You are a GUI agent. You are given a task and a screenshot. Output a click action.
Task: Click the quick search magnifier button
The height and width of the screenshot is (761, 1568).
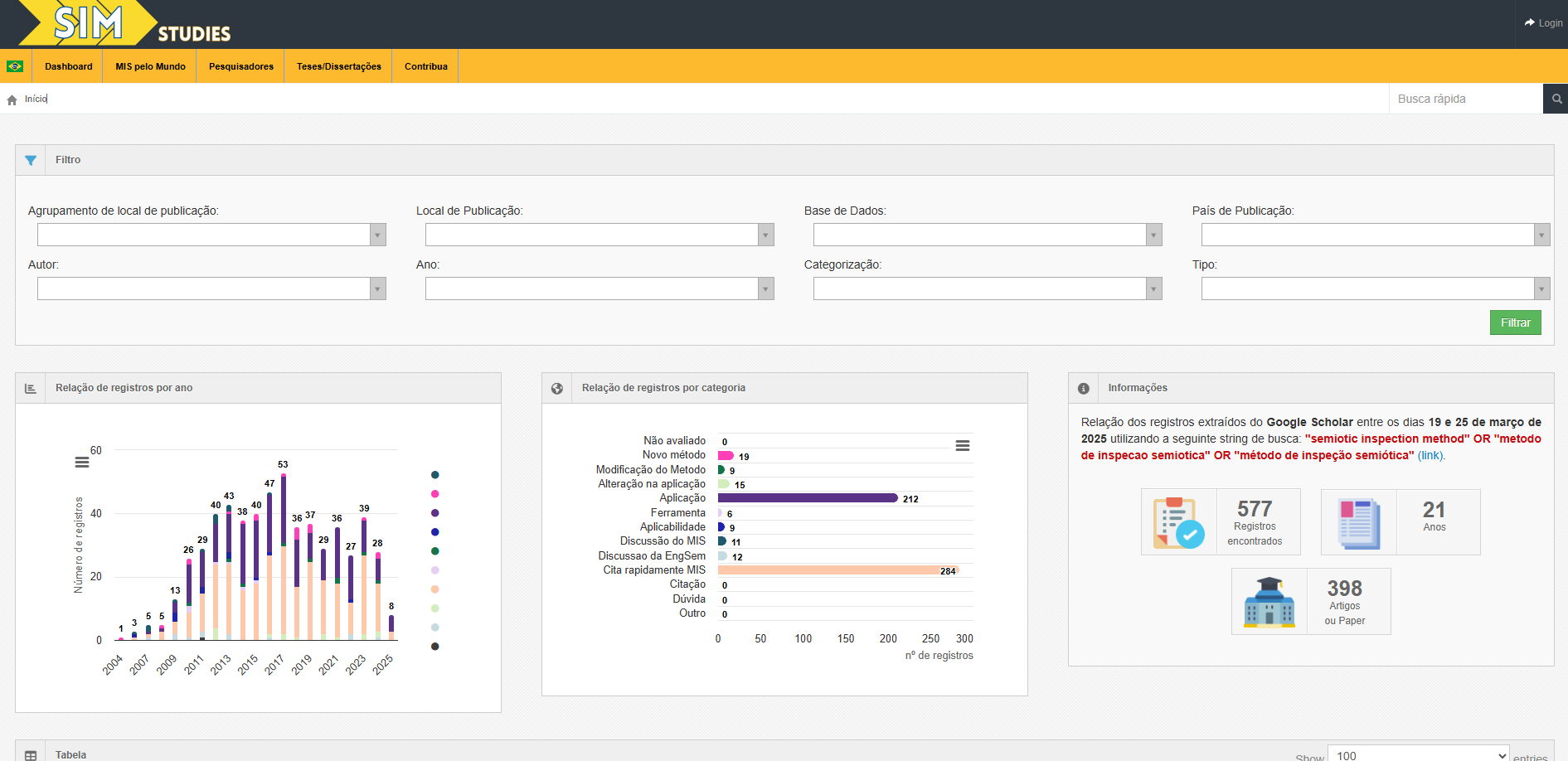pos(1556,99)
